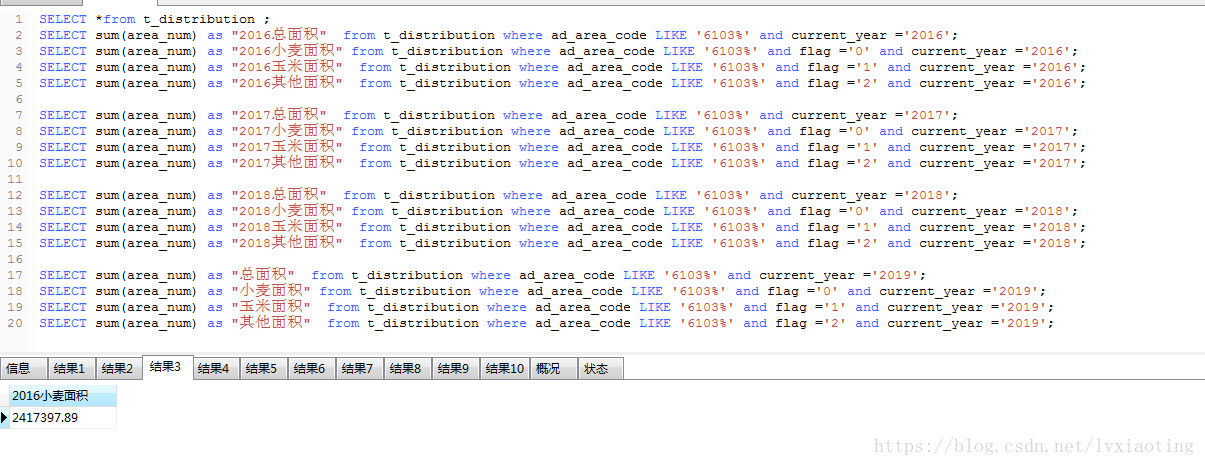Open the 概况 tab
The width and height of the screenshot is (1205, 466).
pos(553,369)
